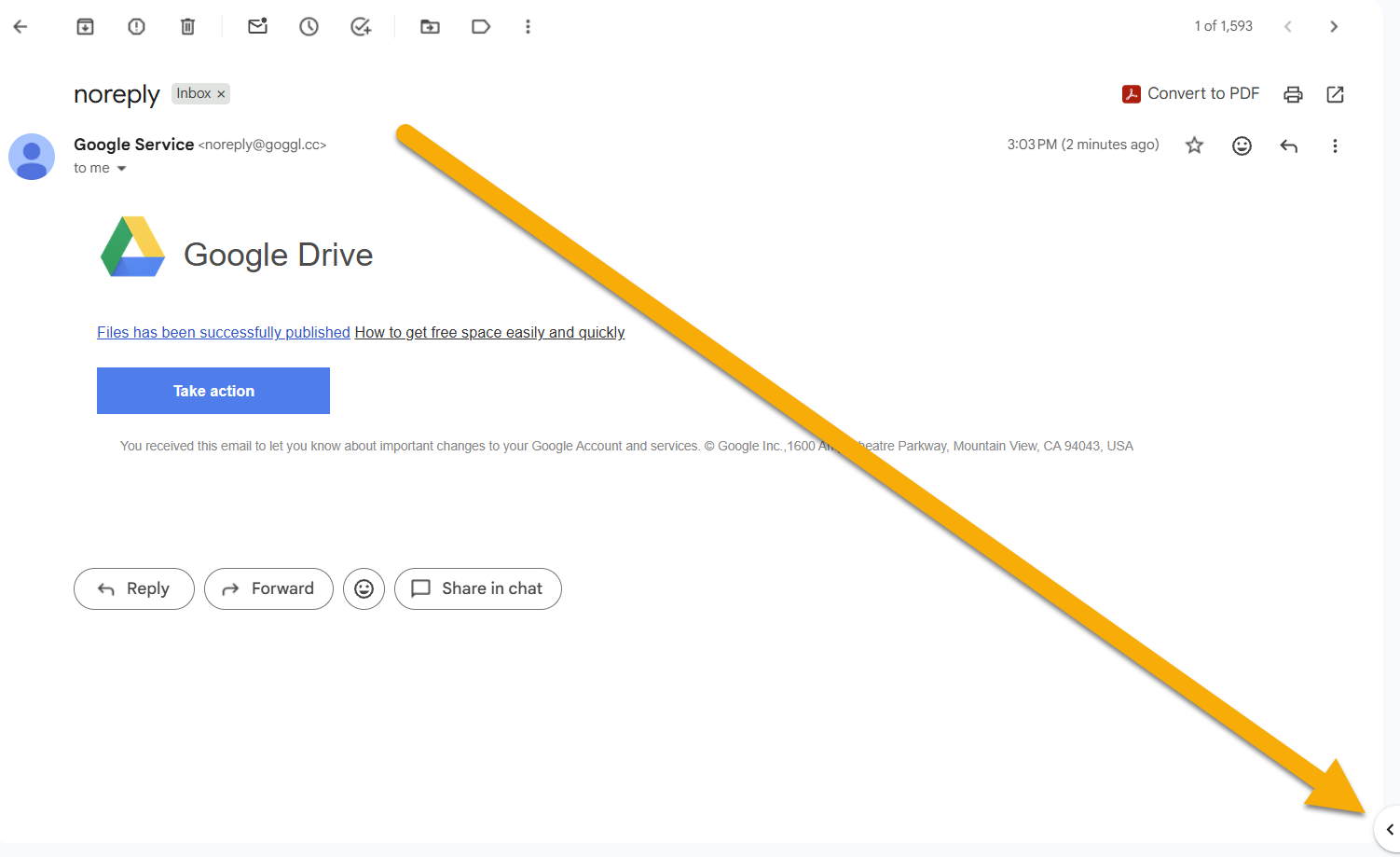Click the sender name Google Service
The image size is (1400, 857).
(x=134, y=145)
